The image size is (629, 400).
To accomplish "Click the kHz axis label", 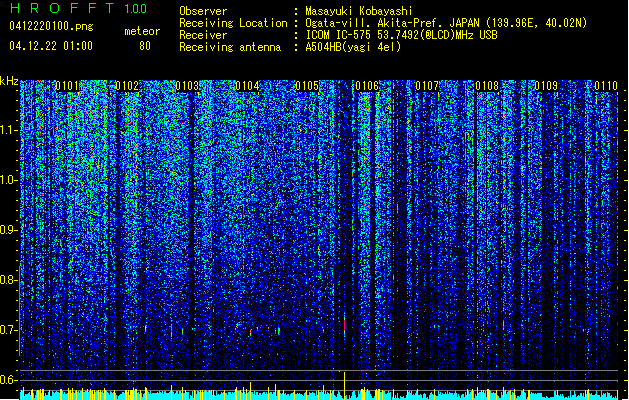I will tap(9, 81).
